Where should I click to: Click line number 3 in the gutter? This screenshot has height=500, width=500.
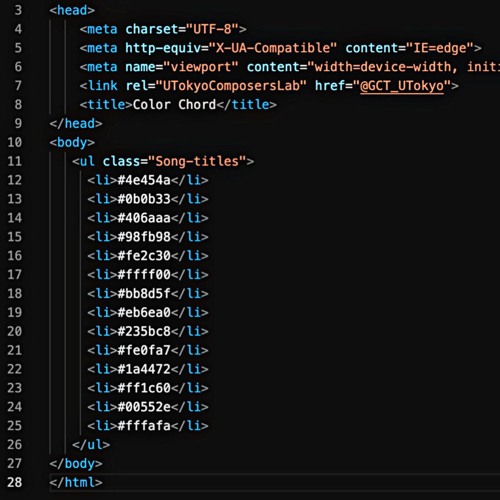[18, 10]
